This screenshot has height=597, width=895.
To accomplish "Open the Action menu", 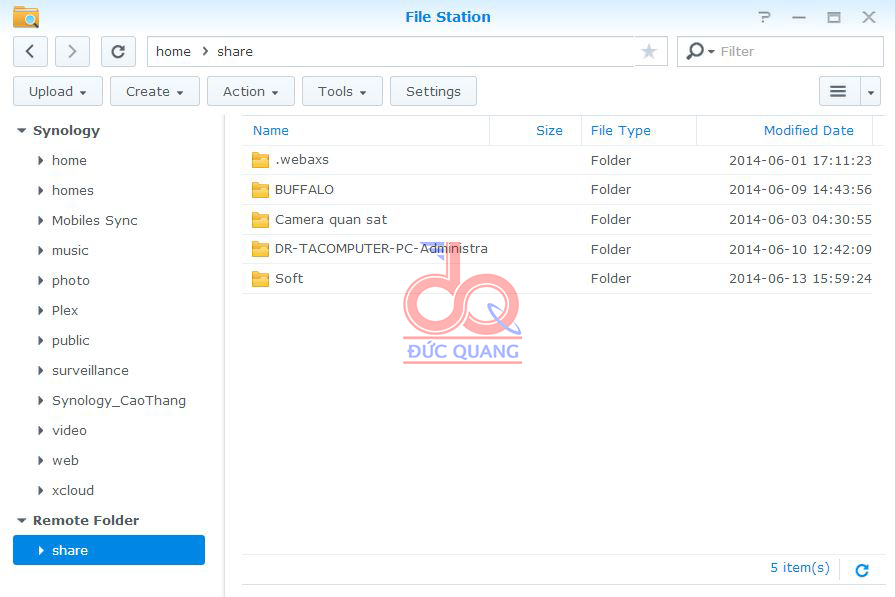I will (250, 91).
